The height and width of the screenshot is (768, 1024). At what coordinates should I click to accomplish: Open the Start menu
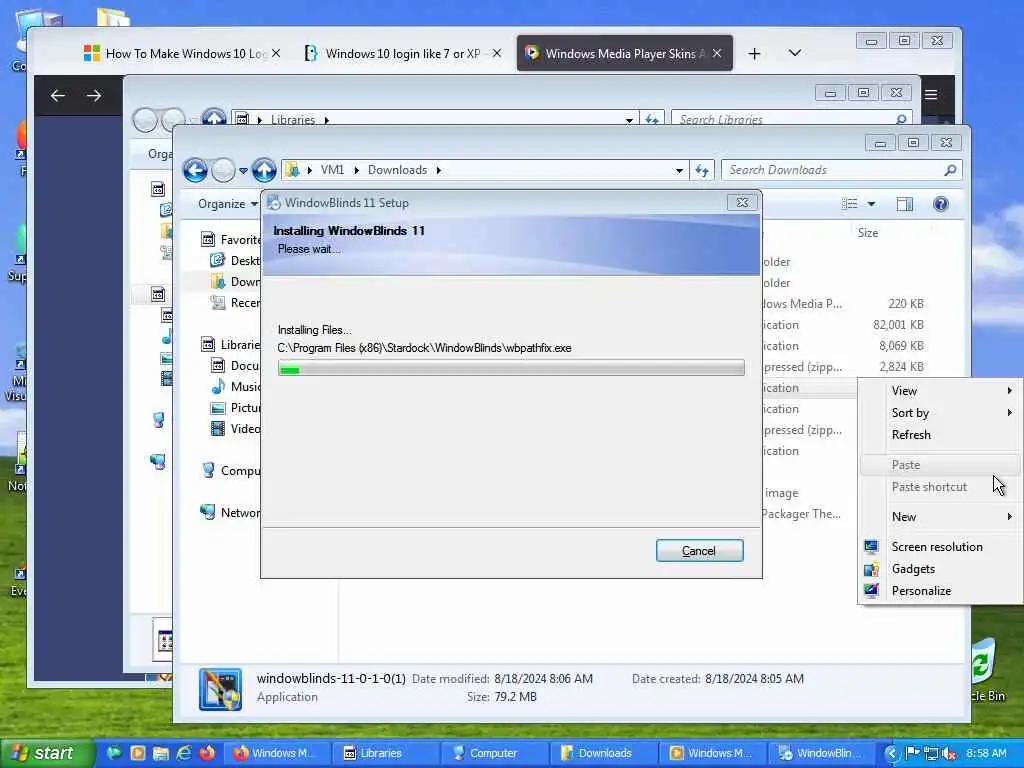click(46, 753)
